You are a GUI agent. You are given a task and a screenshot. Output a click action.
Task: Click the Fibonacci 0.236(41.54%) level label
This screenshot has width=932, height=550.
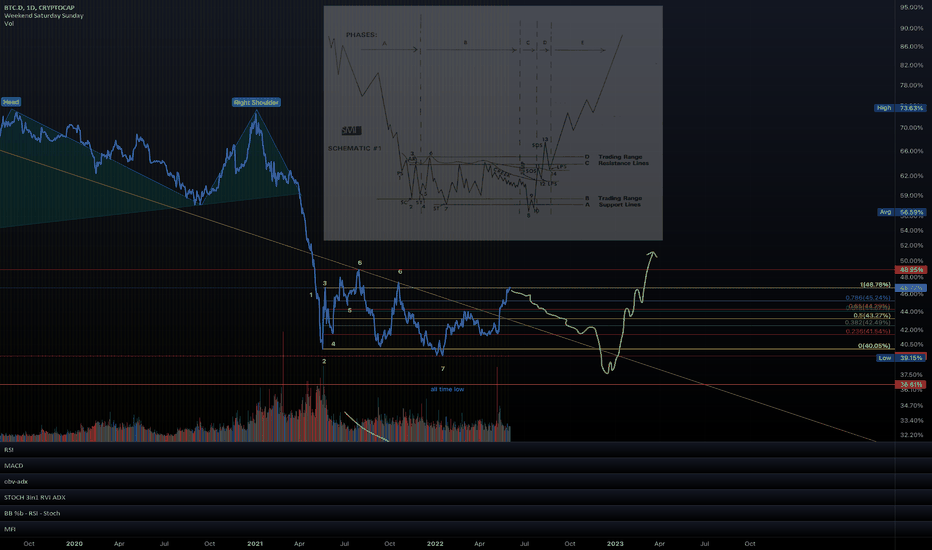coord(868,331)
